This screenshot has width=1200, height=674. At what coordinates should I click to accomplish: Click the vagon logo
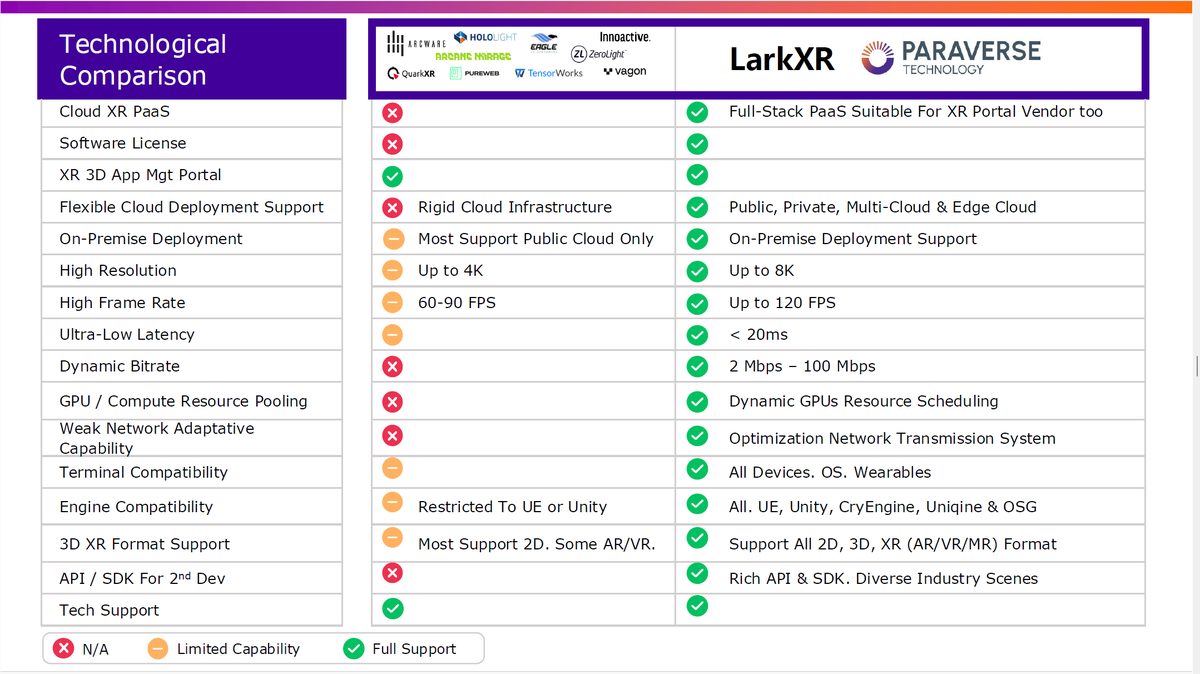[625, 72]
